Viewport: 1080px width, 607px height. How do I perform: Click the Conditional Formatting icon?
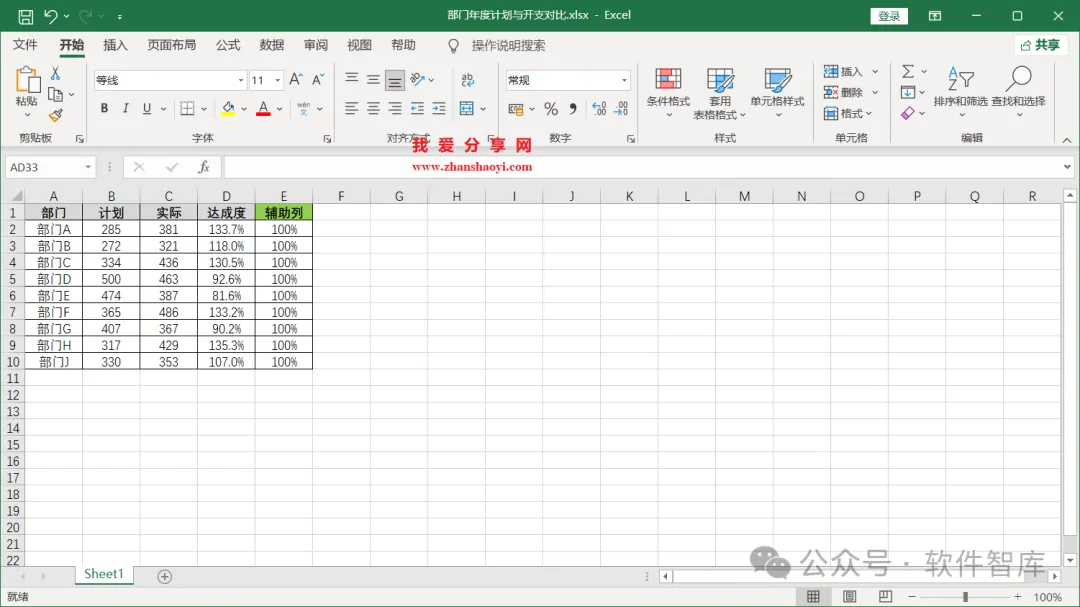pos(668,79)
